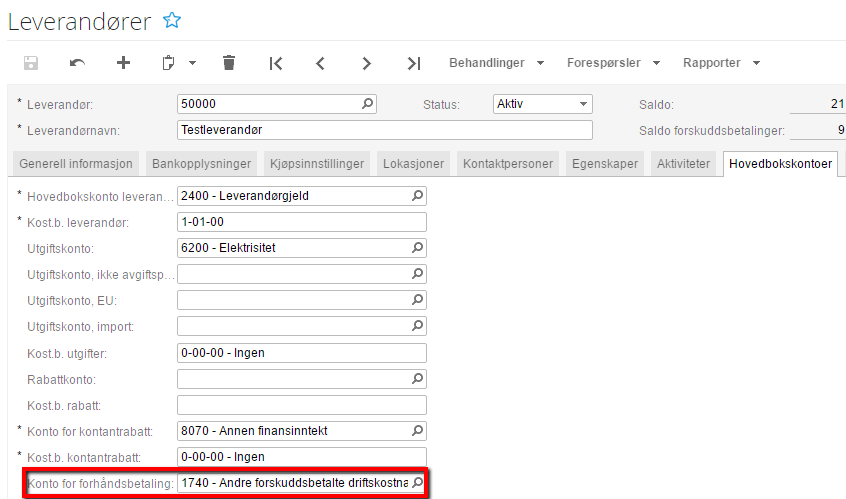Add a new supplier with plus icon
The width and height of the screenshot is (846, 499).
(x=123, y=63)
